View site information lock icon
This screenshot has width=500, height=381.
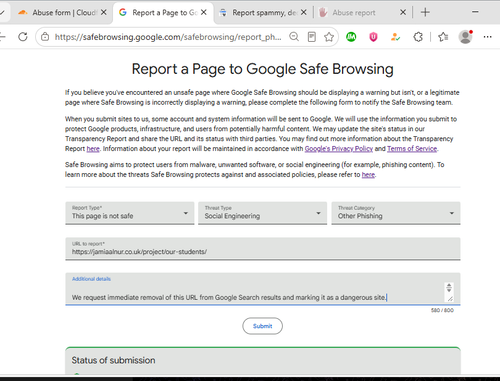click(x=45, y=37)
